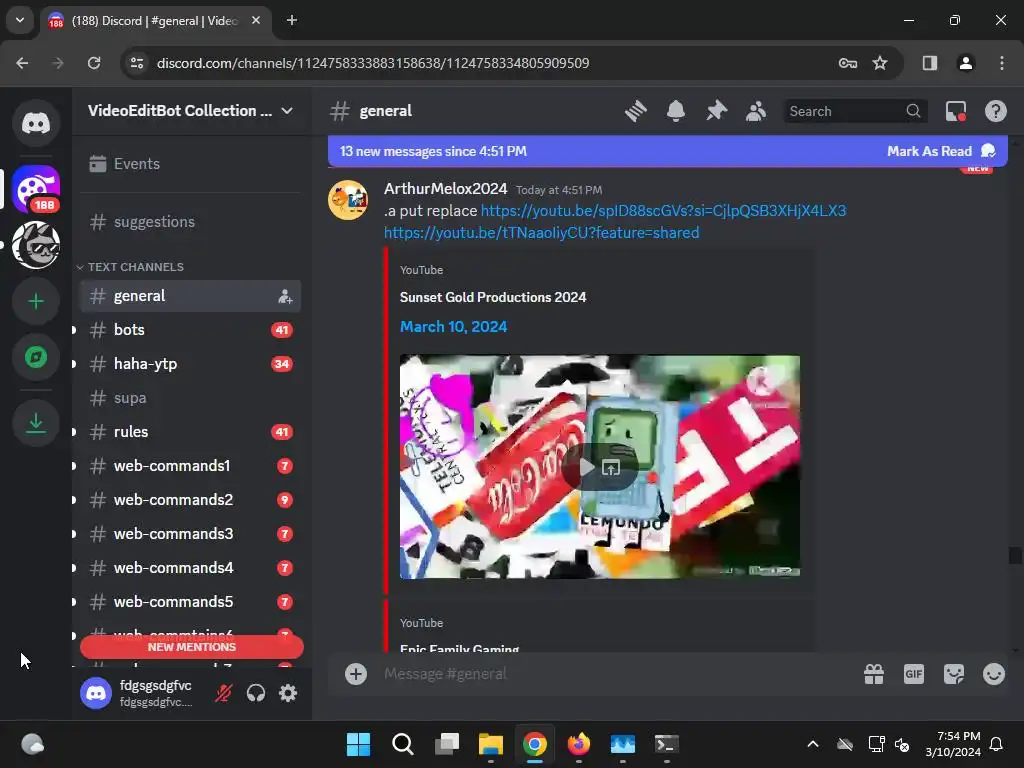Unmute microphone in user panel
The image size is (1024, 768).
point(223,693)
